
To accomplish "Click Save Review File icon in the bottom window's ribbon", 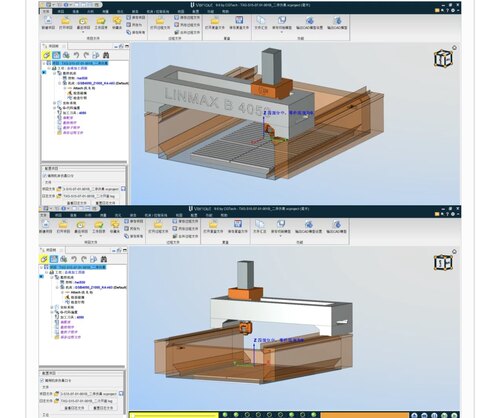I will pyautogui.click(x=238, y=224).
